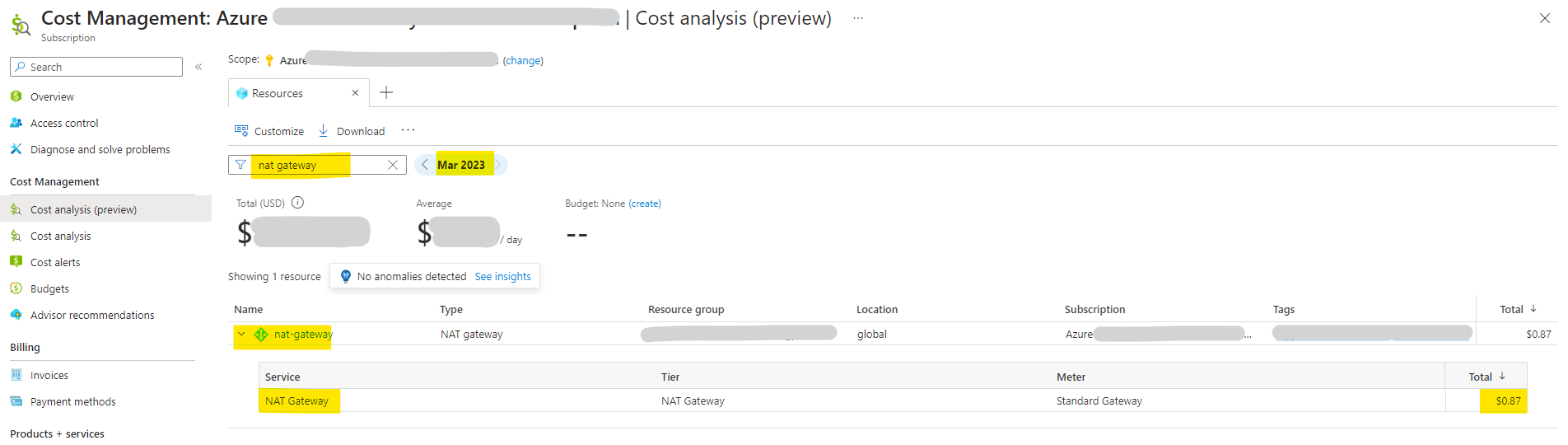The height and width of the screenshot is (445, 1568).
Task: Sort by Type column header
Action: (x=451, y=310)
